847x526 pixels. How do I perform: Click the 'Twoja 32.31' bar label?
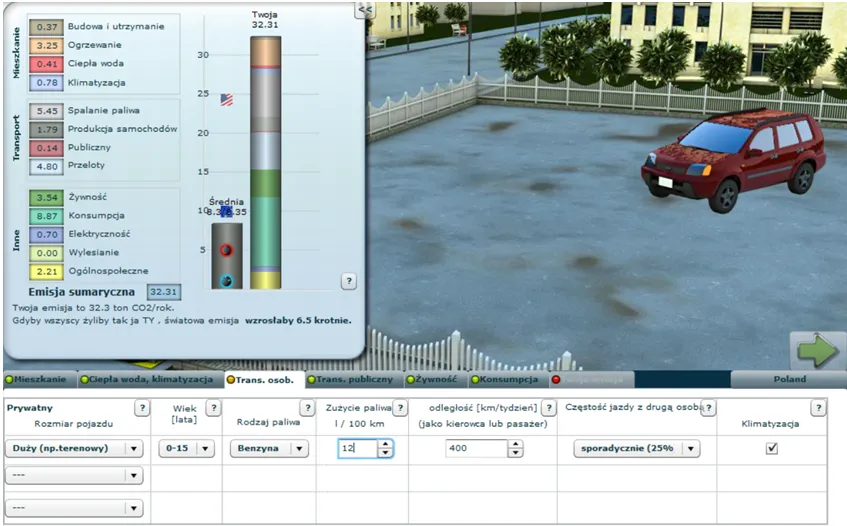(x=265, y=20)
